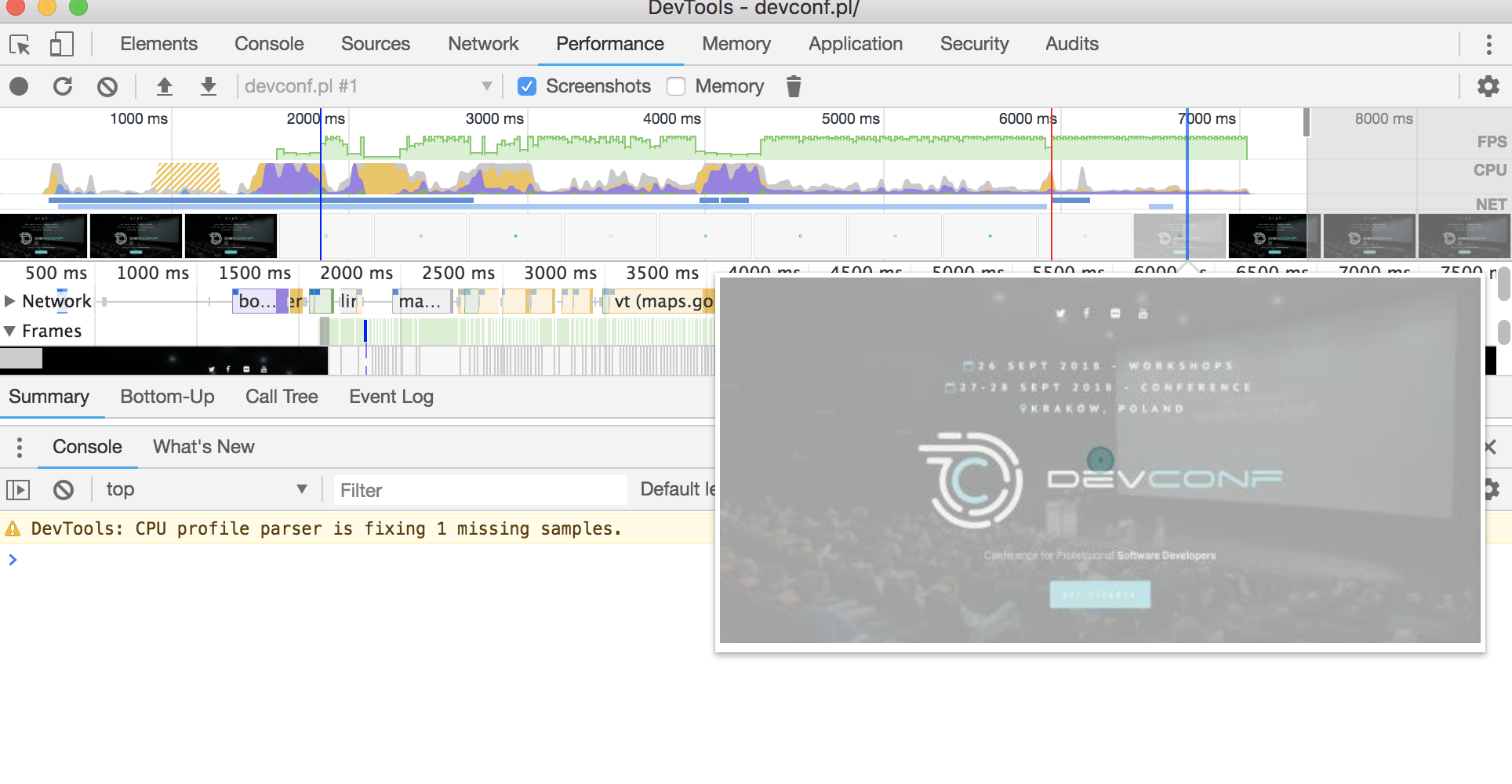Focus the console Filter field
This screenshot has height=784, width=1512.
tap(480, 490)
